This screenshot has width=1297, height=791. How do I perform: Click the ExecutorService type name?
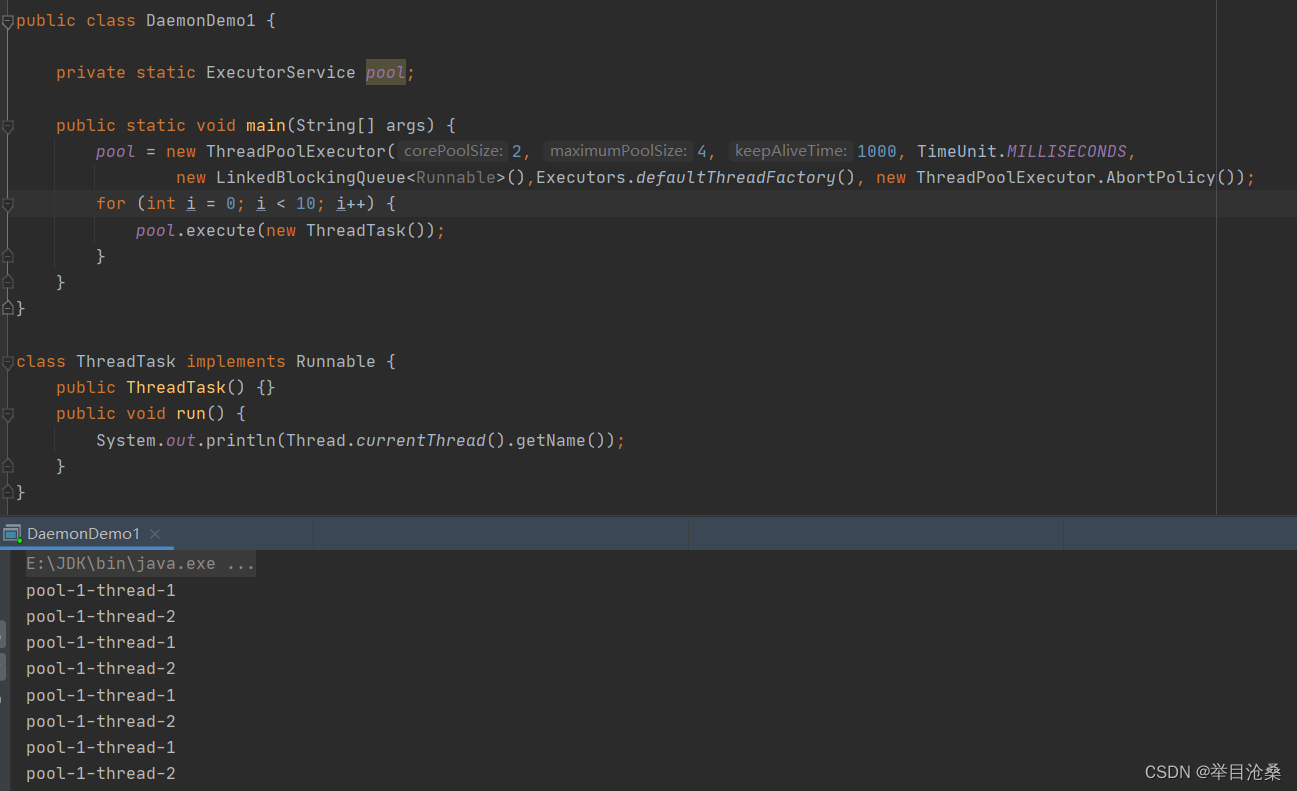point(281,73)
